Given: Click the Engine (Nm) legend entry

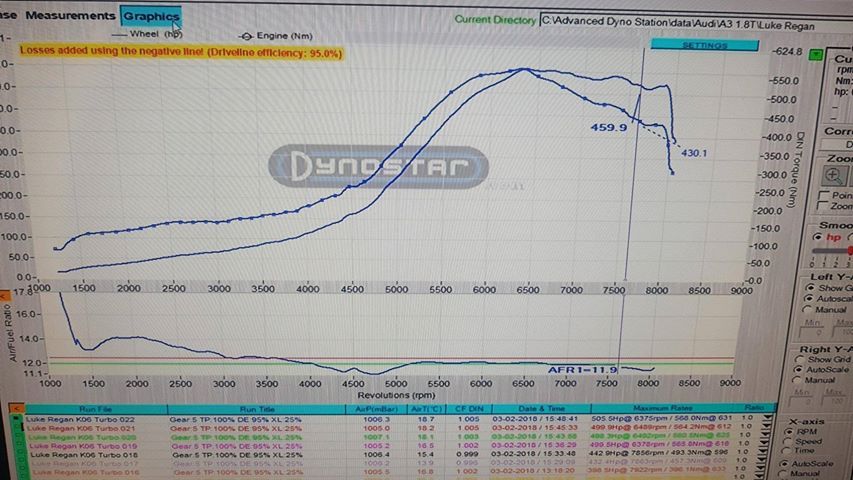Looking at the screenshot, I should pyautogui.click(x=276, y=36).
